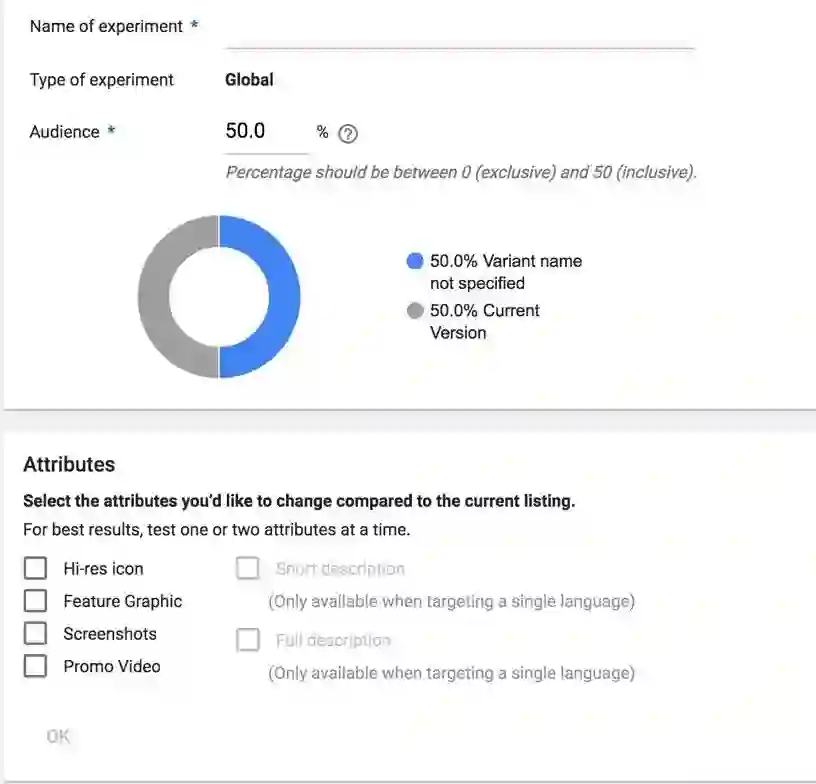Click the percentage range hint text
The image size is (816, 784).
[x=460, y=172]
